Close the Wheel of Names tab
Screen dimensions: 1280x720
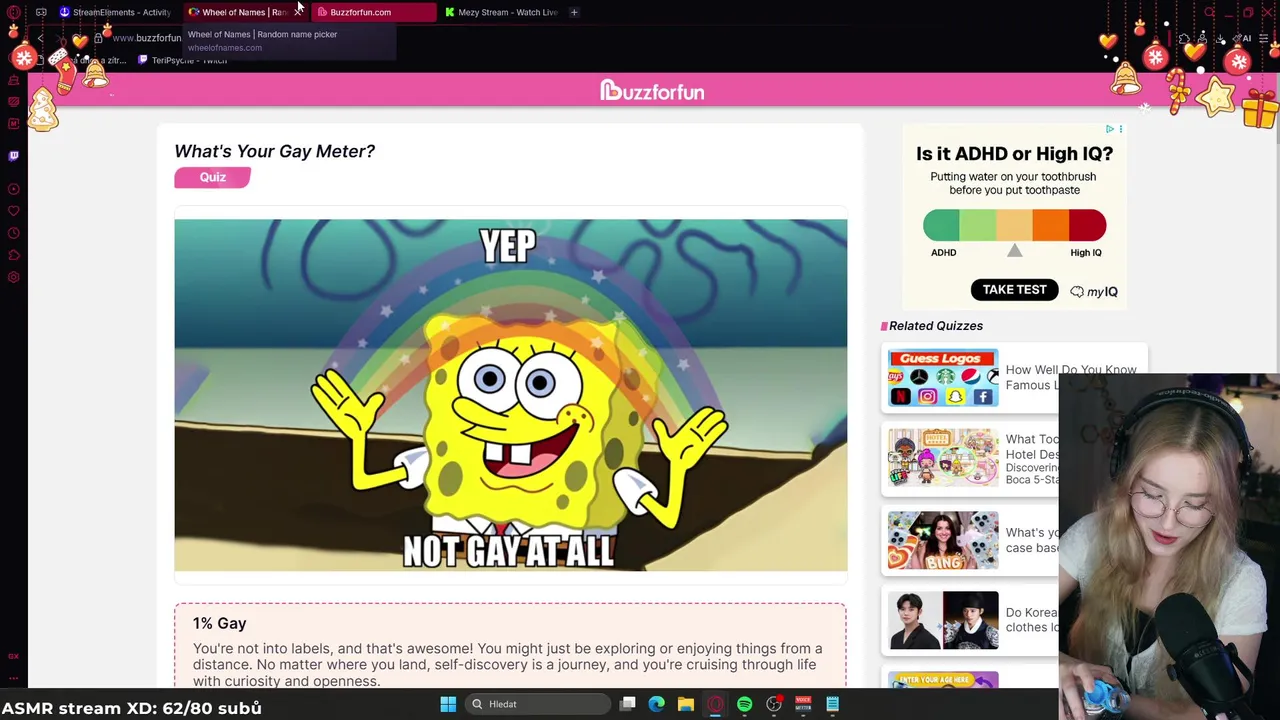[298, 12]
